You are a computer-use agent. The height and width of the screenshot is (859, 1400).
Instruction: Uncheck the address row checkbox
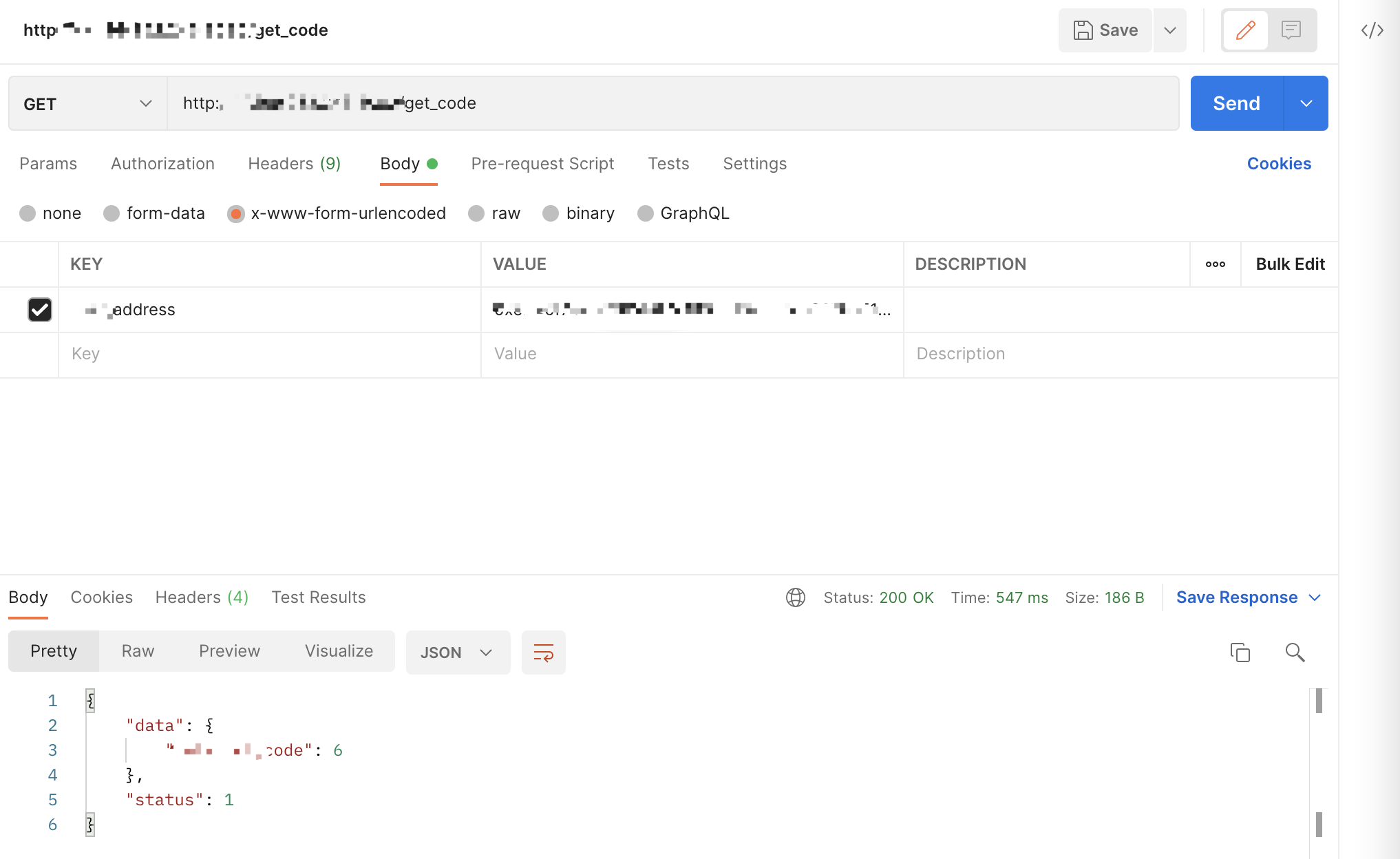pyautogui.click(x=40, y=310)
